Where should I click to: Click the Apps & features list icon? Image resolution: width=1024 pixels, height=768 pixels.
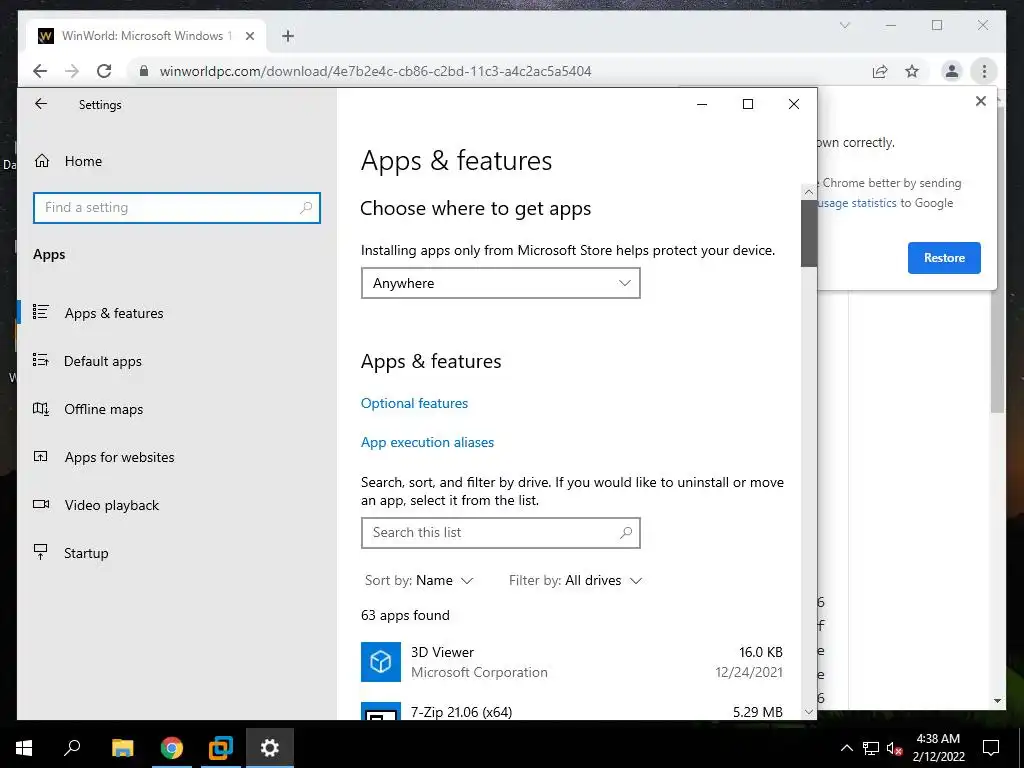tap(40, 312)
